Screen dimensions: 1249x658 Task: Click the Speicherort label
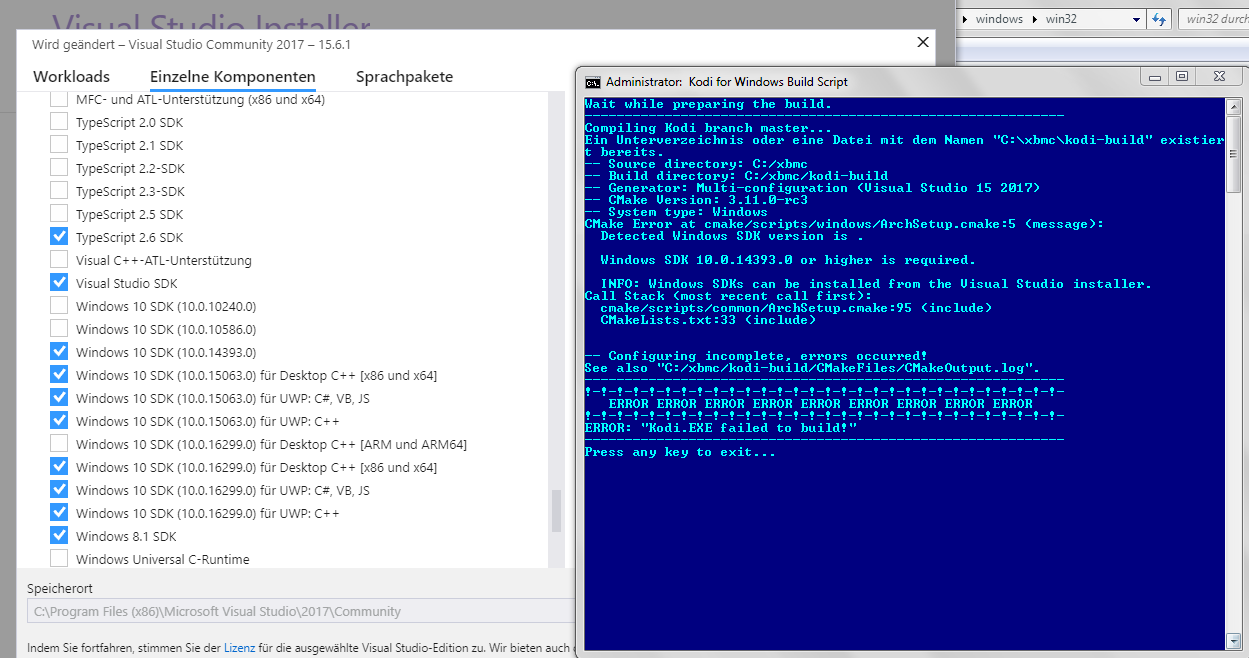click(x=60, y=589)
